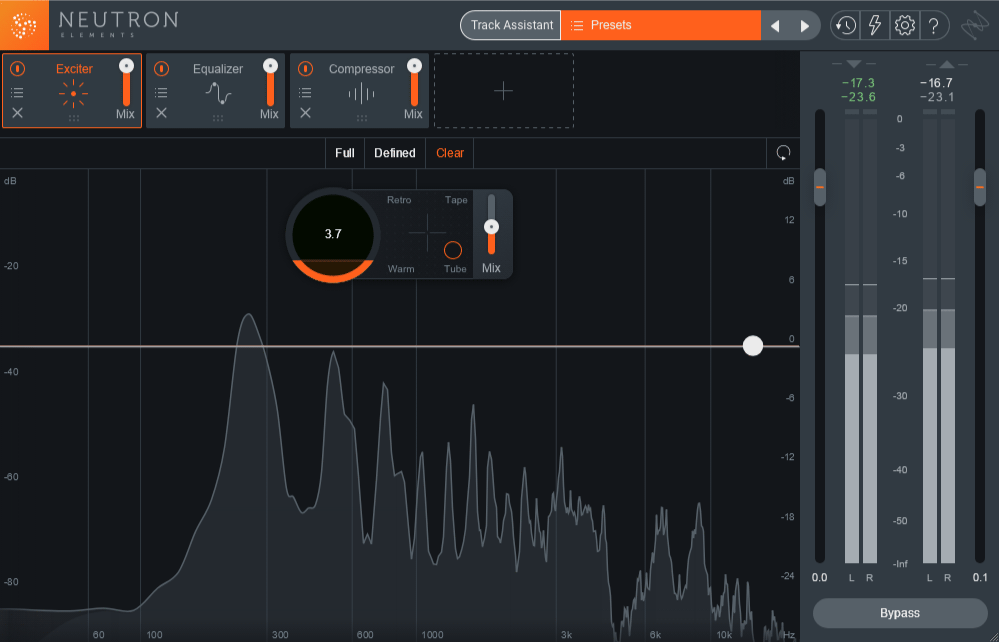
Task: Click the Equalizer module title label
Action: tap(218, 69)
